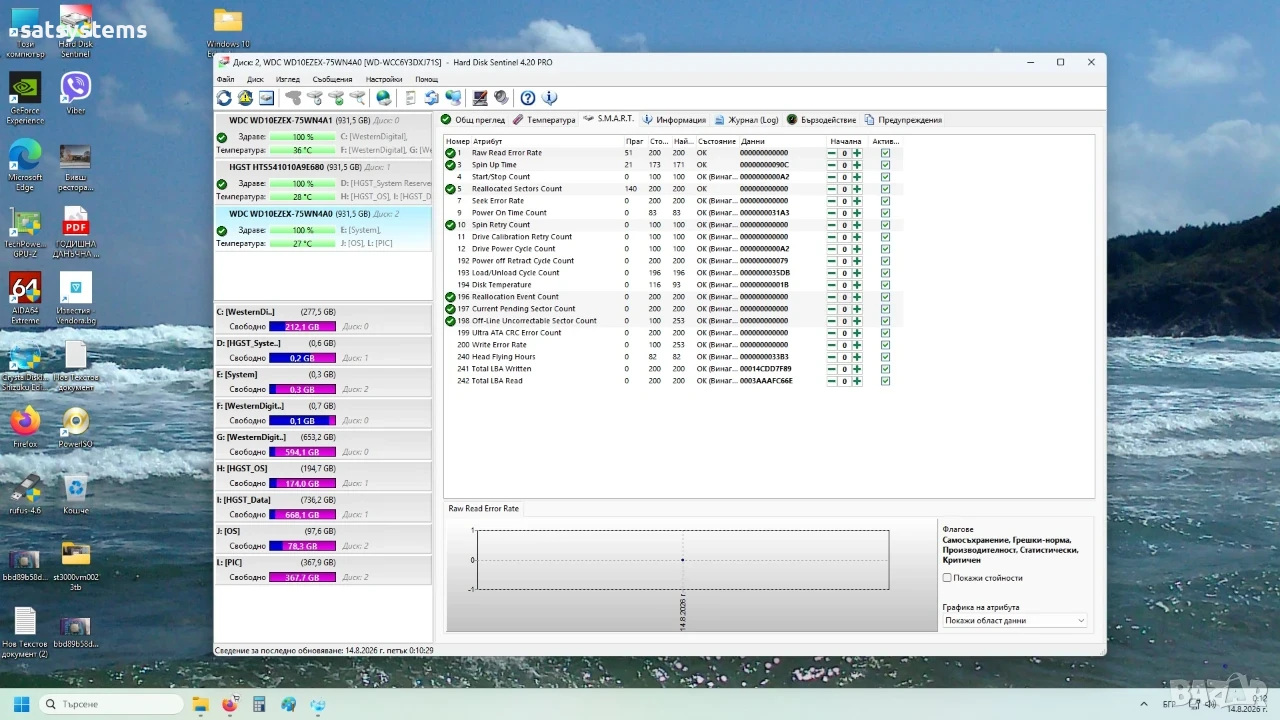Increase offset for Raw Read Error Rate
The width and height of the screenshot is (1280, 720).
857,153
